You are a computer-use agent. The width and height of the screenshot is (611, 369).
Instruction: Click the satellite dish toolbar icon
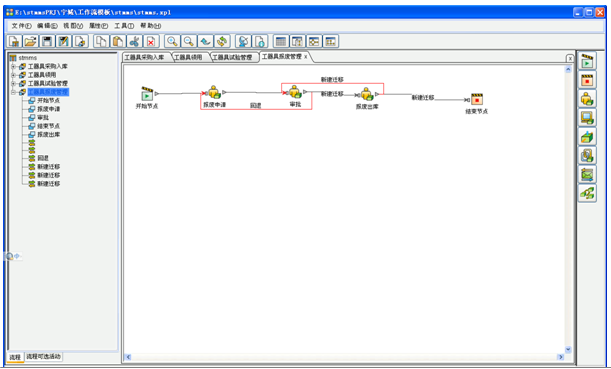pos(243,41)
